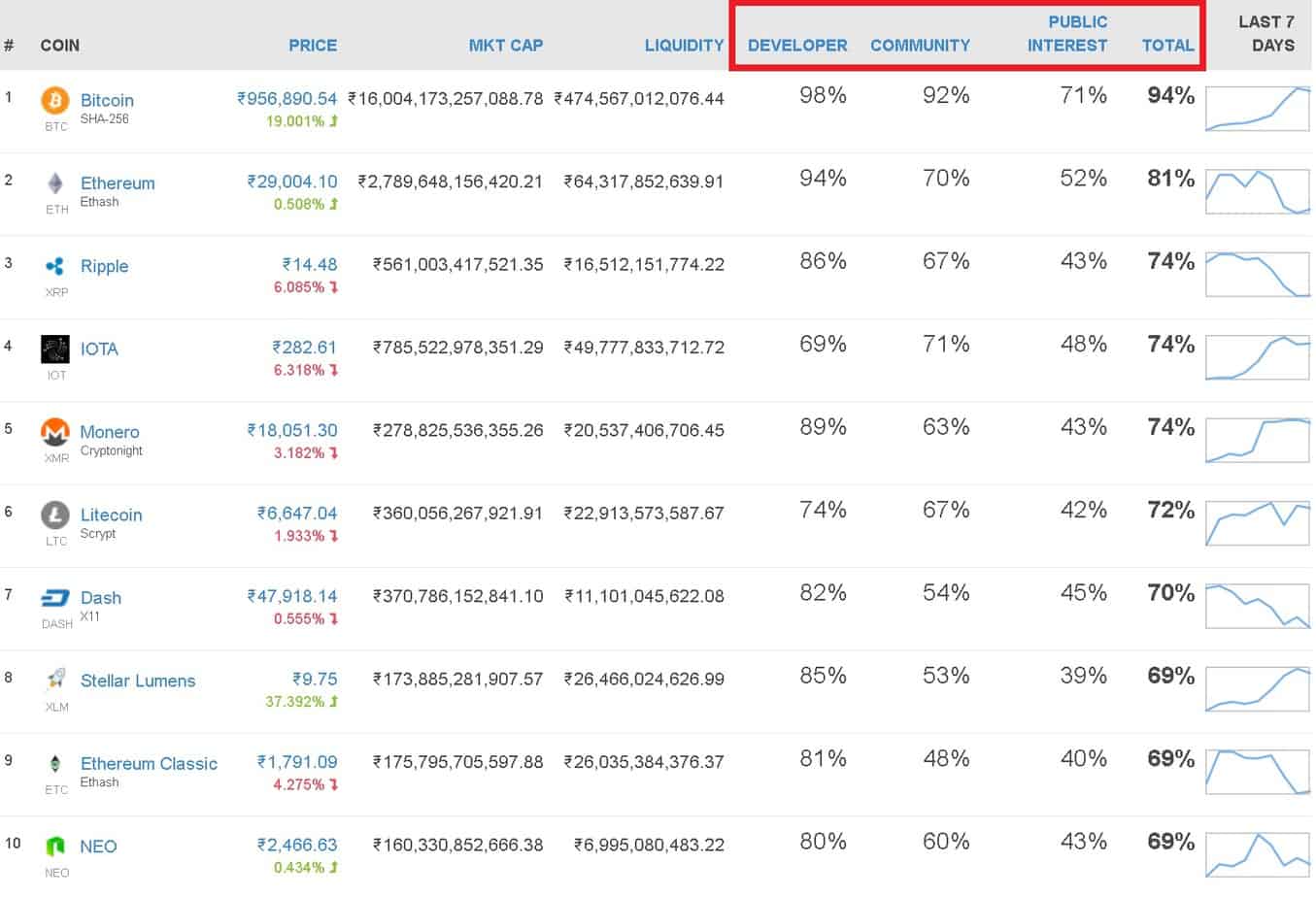Click Bitcoin's 98% developer score

click(x=823, y=95)
